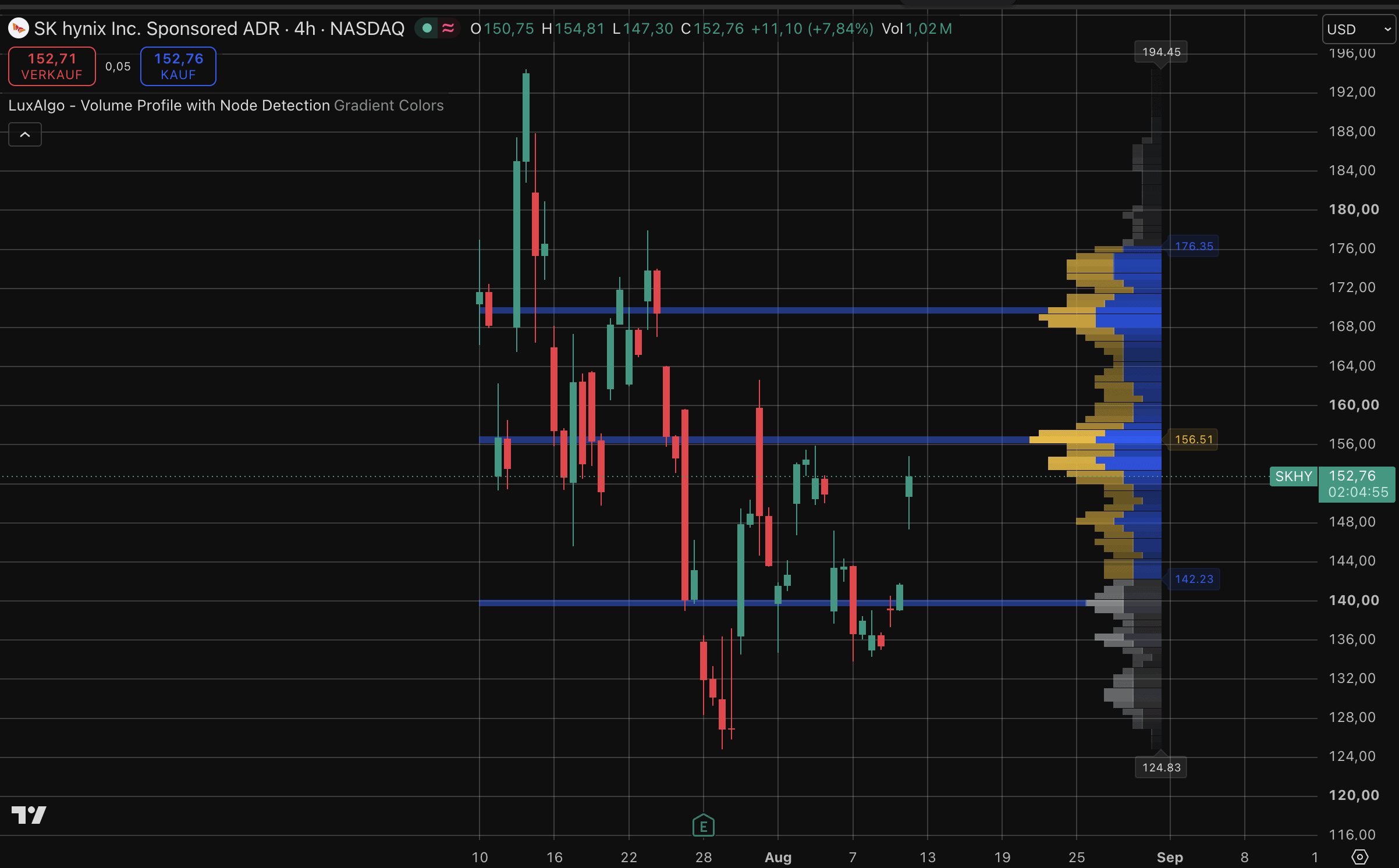The height and width of the screenshot is (868, 1399).
Task: Click the 140,00 price axis label
Action: tap(1354, 600)
